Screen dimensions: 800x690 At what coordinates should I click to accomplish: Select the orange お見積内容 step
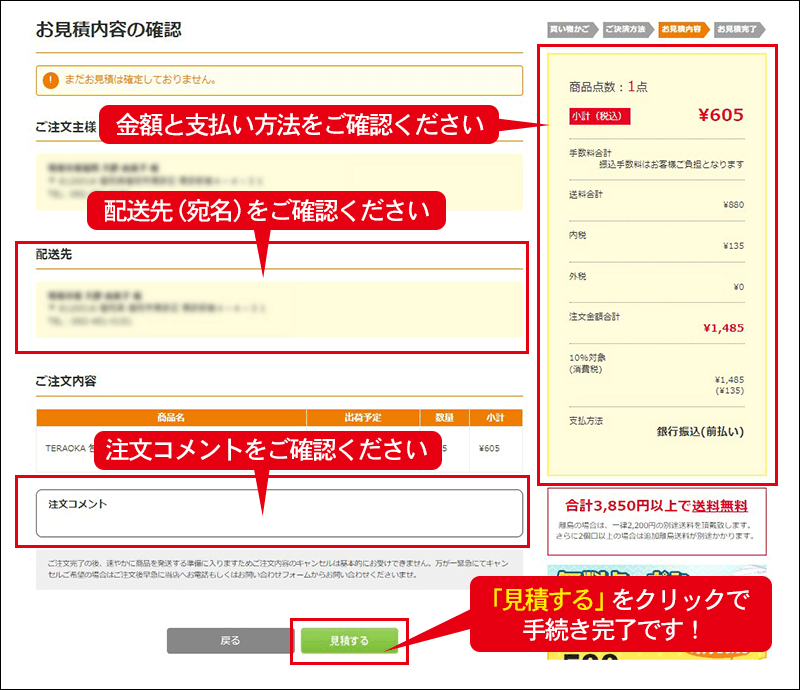(683, 29)
